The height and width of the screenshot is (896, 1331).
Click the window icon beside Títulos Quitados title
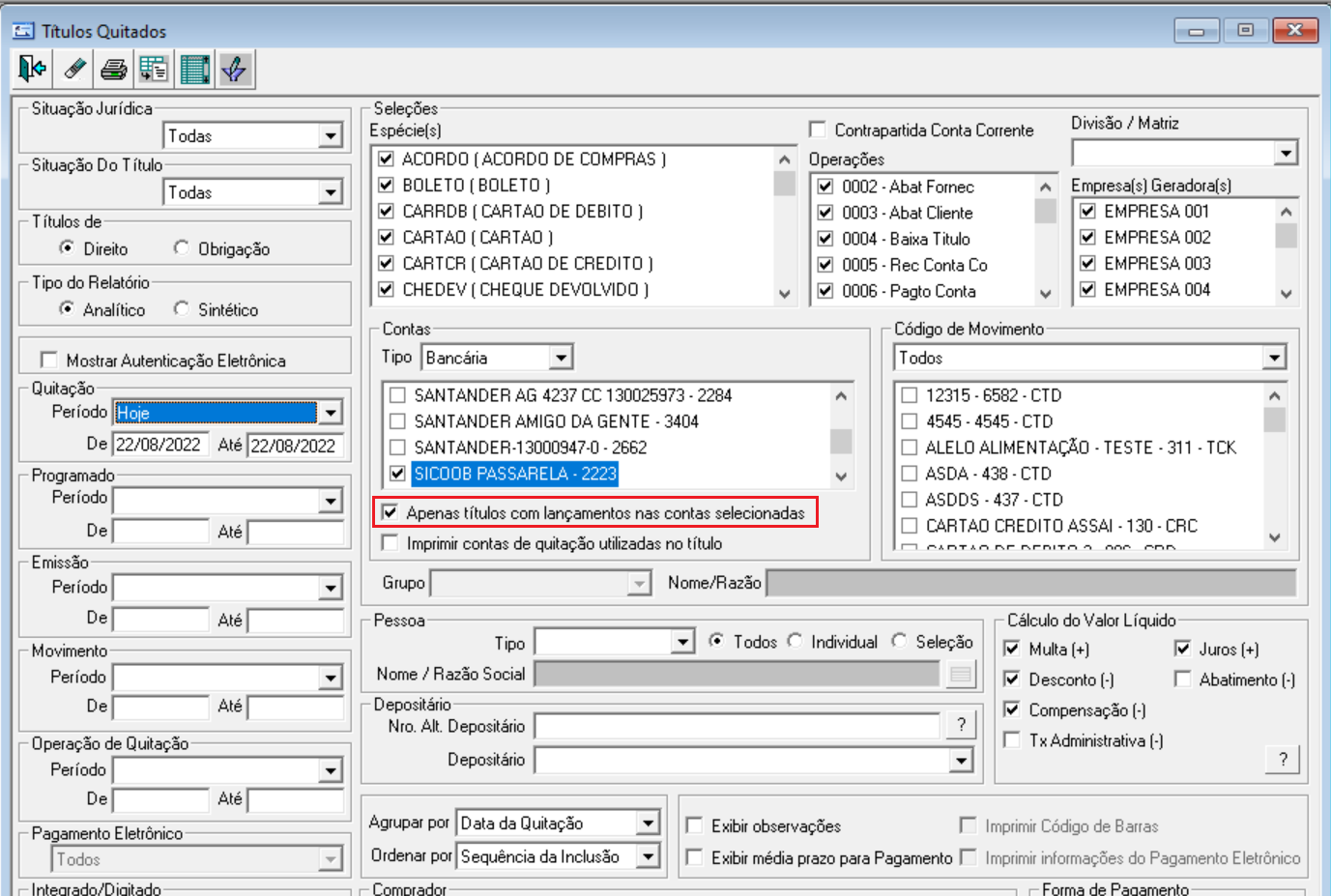pyautogui.click(x=23, y=31)
